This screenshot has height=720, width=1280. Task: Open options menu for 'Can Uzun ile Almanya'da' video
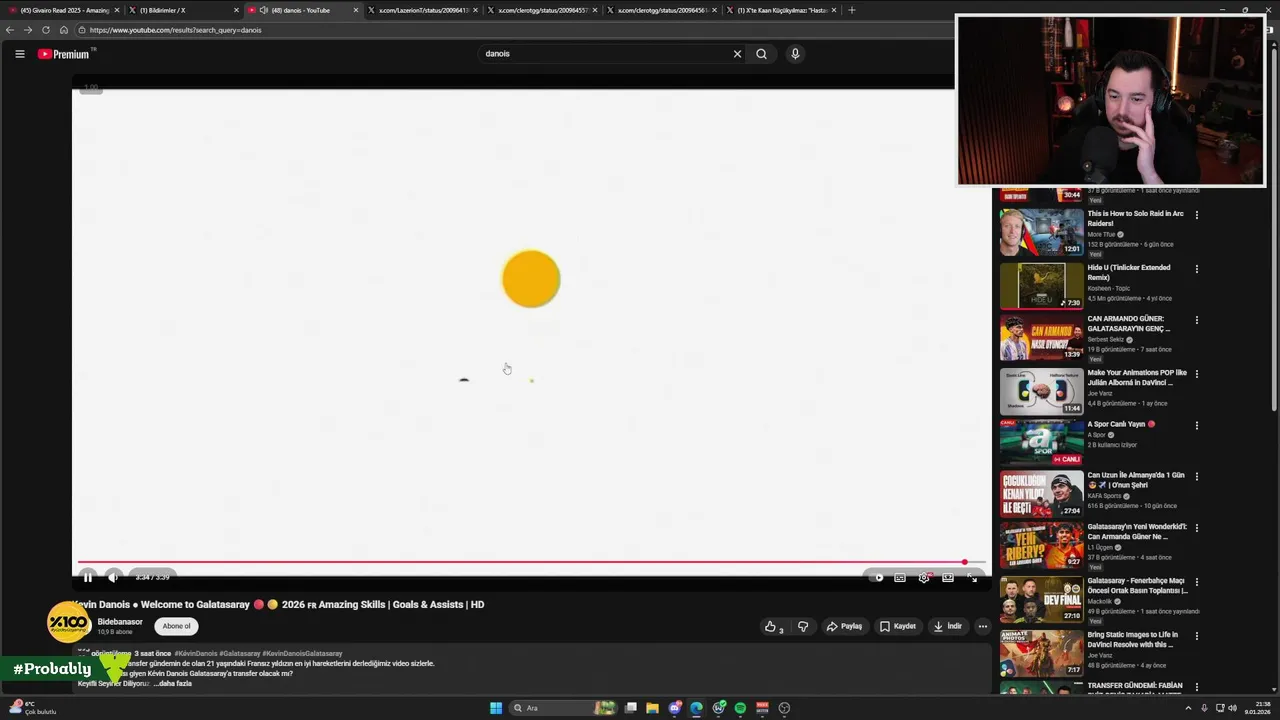click(x=1196, y=477)
